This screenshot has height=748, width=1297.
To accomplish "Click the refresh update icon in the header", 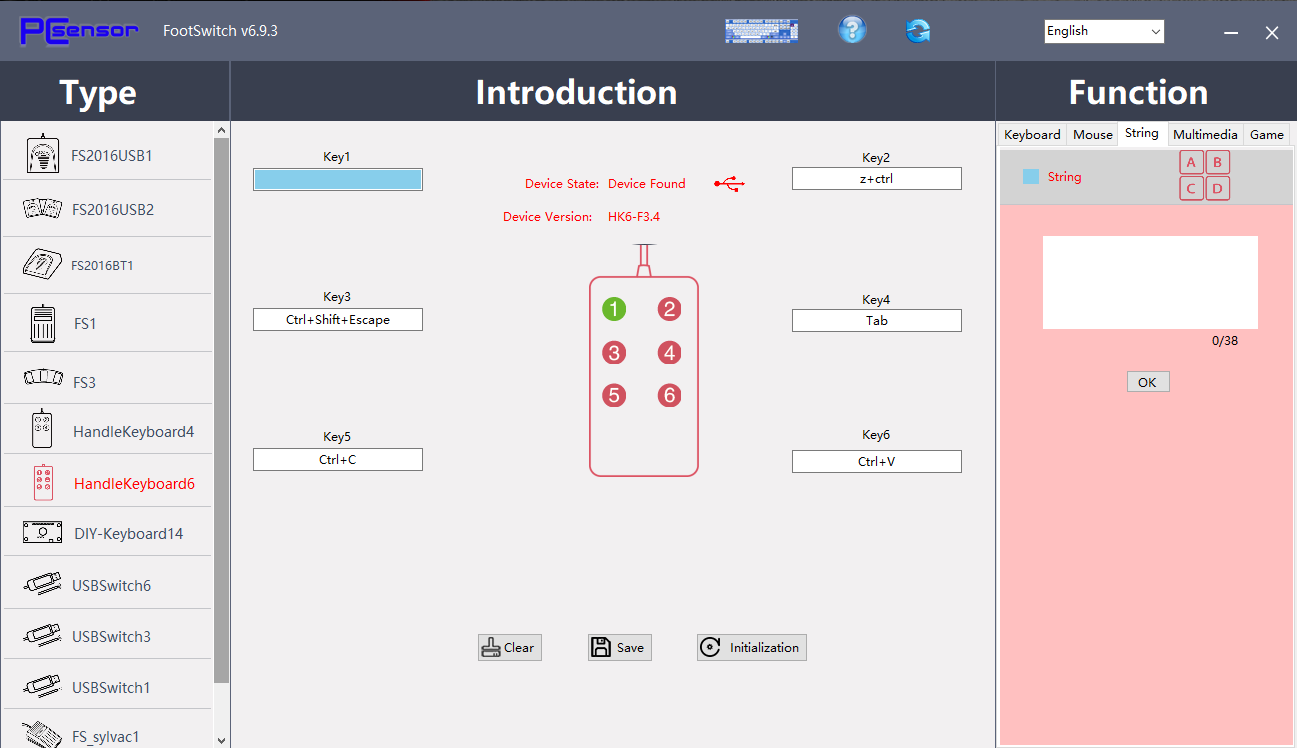I will (917, 31).
